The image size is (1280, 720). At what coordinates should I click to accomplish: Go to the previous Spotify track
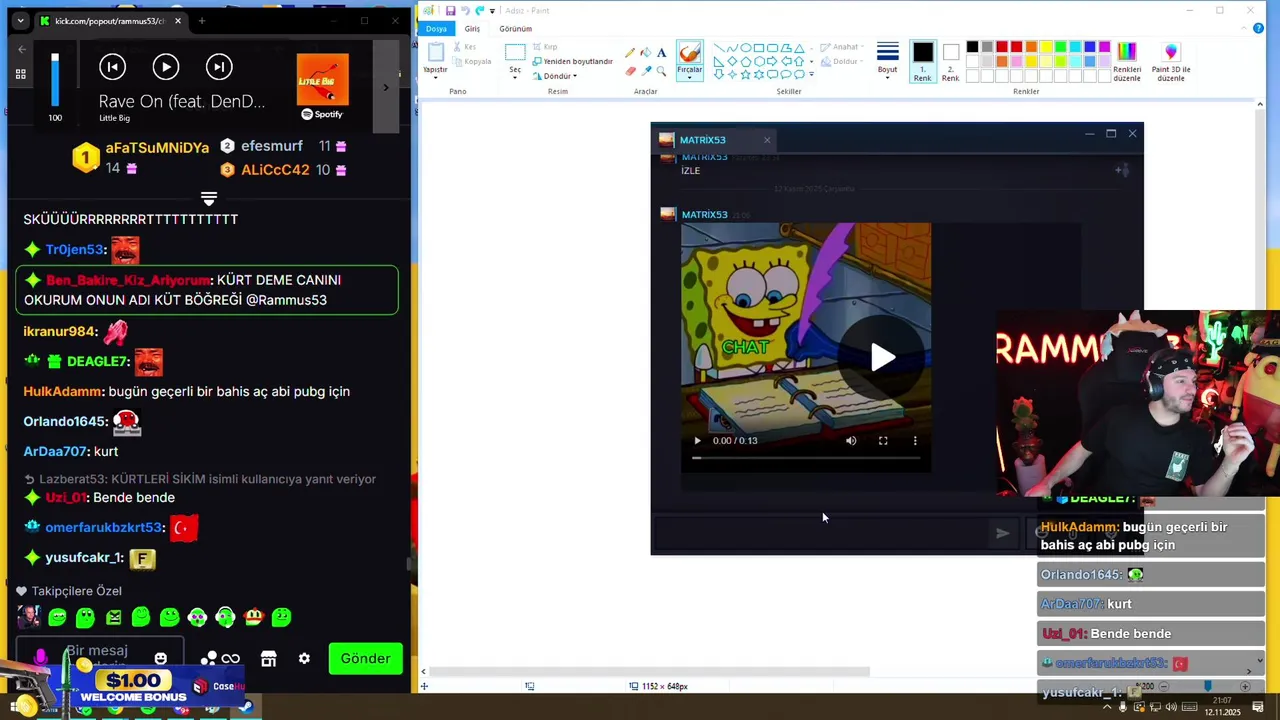(113, 67)
